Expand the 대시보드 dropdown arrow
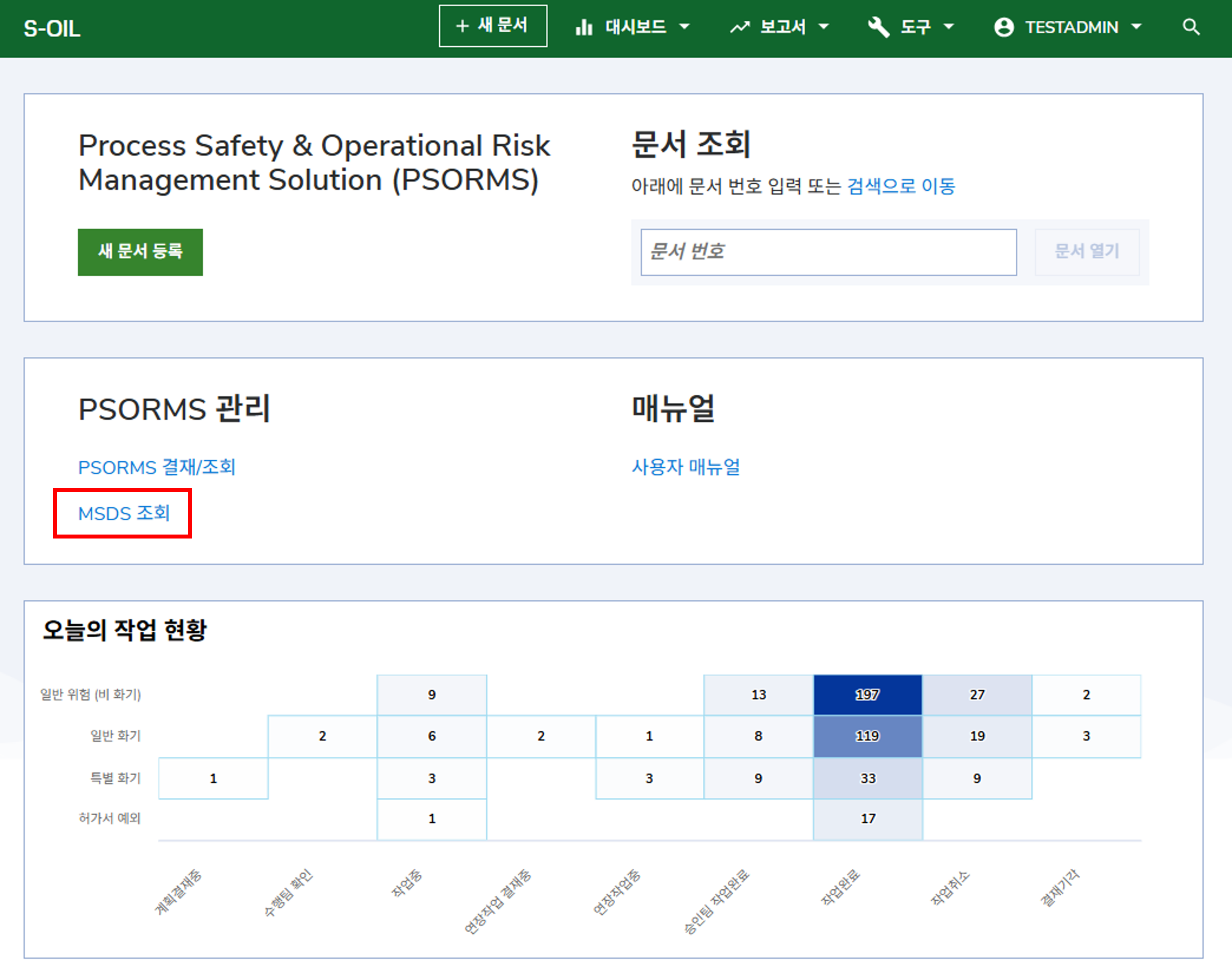Screen dimensions: 1232x980 pyautogui.click(x=684, y=26)
